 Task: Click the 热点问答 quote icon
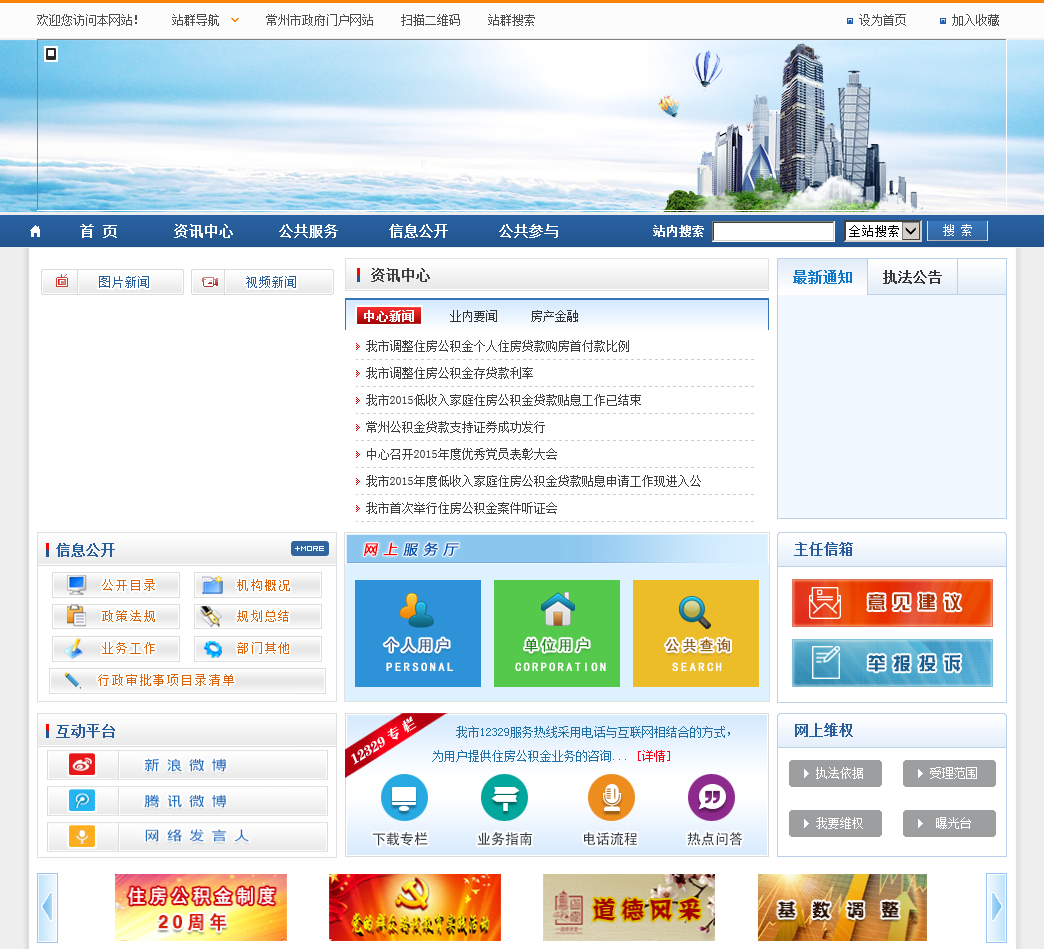712,797
